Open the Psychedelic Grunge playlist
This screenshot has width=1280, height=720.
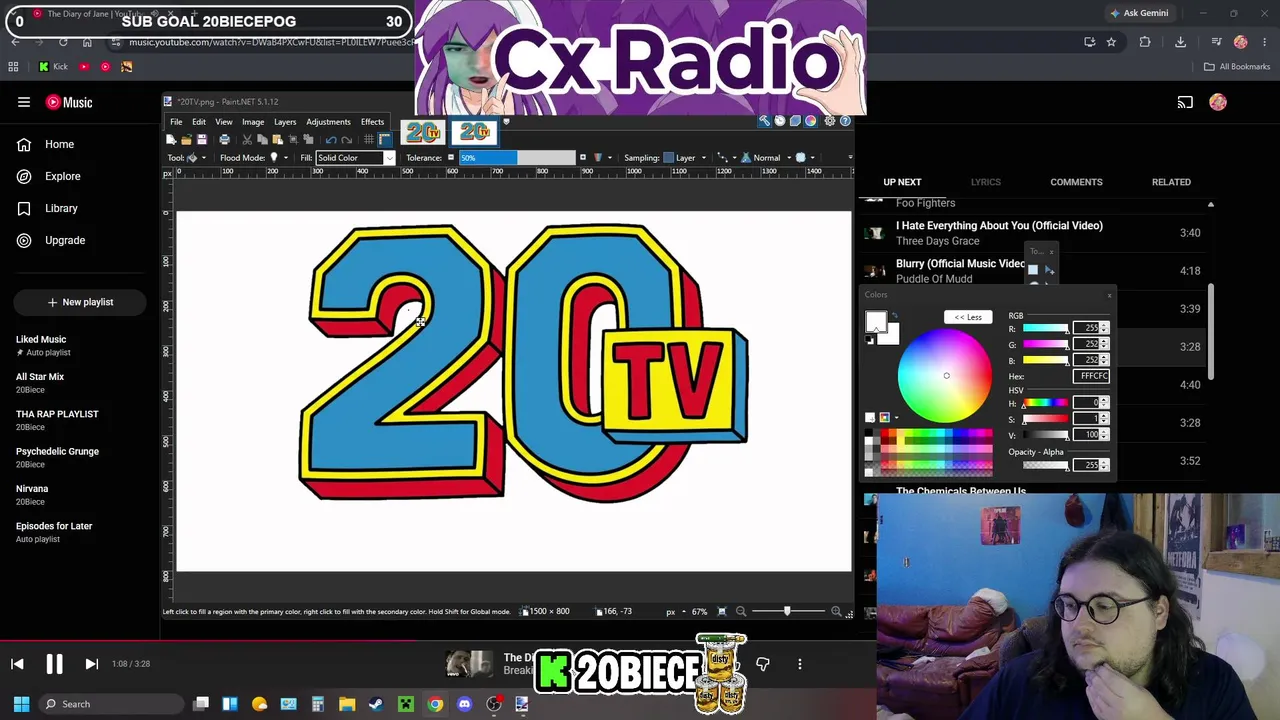tap(57, 457)
